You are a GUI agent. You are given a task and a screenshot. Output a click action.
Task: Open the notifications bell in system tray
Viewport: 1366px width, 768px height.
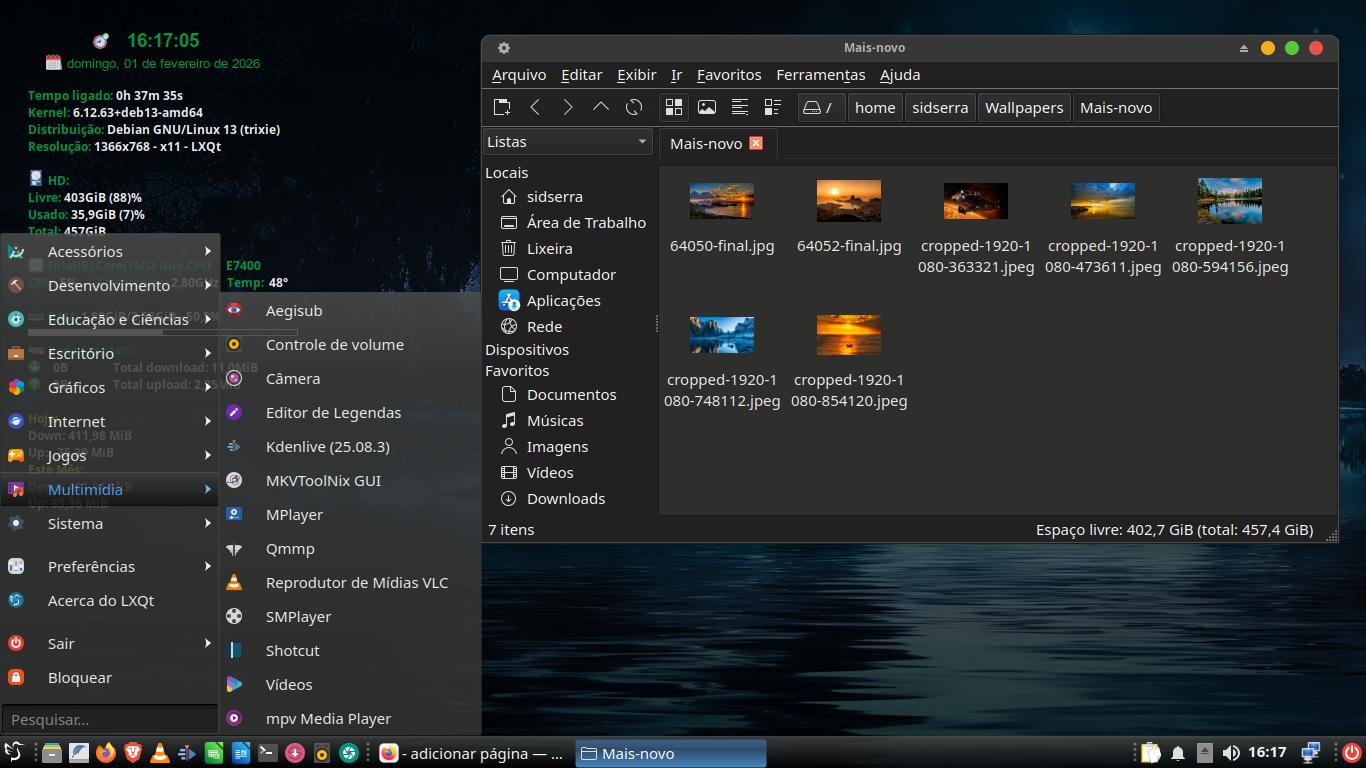tap(1178, 753)
